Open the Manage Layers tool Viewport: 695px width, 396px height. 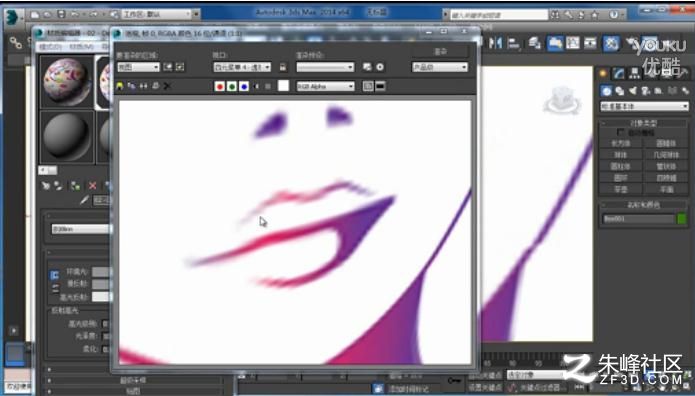tap(534, 43)
